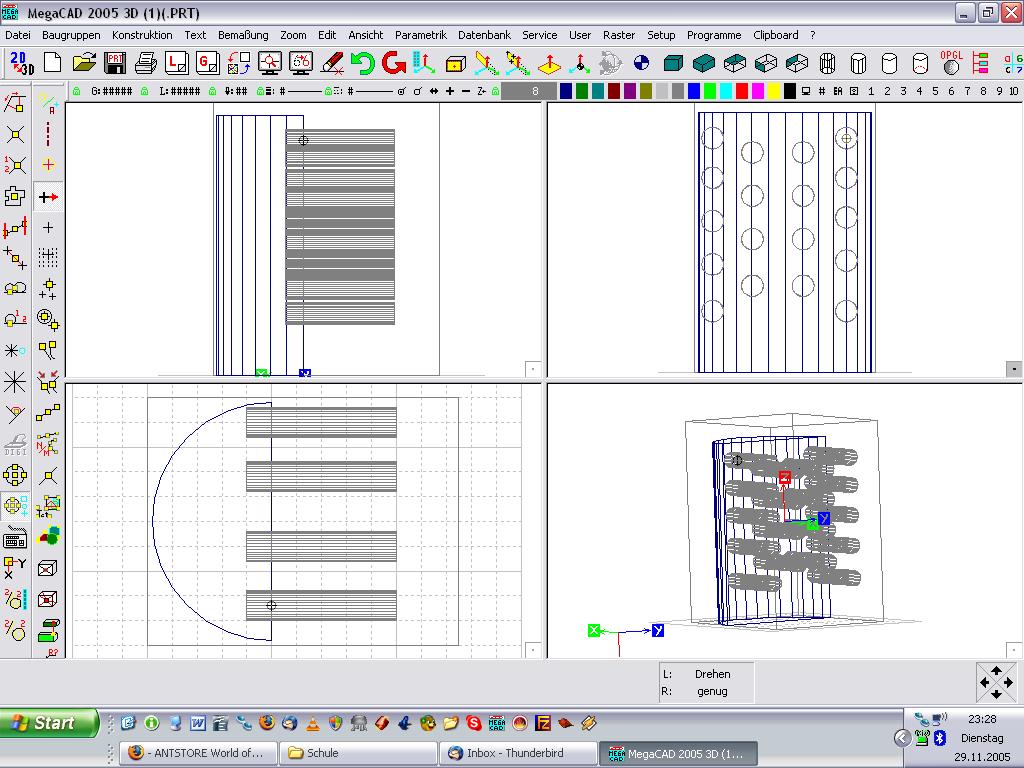Switch to Inbox - Thunderbird taskbar button

point(517,753)
